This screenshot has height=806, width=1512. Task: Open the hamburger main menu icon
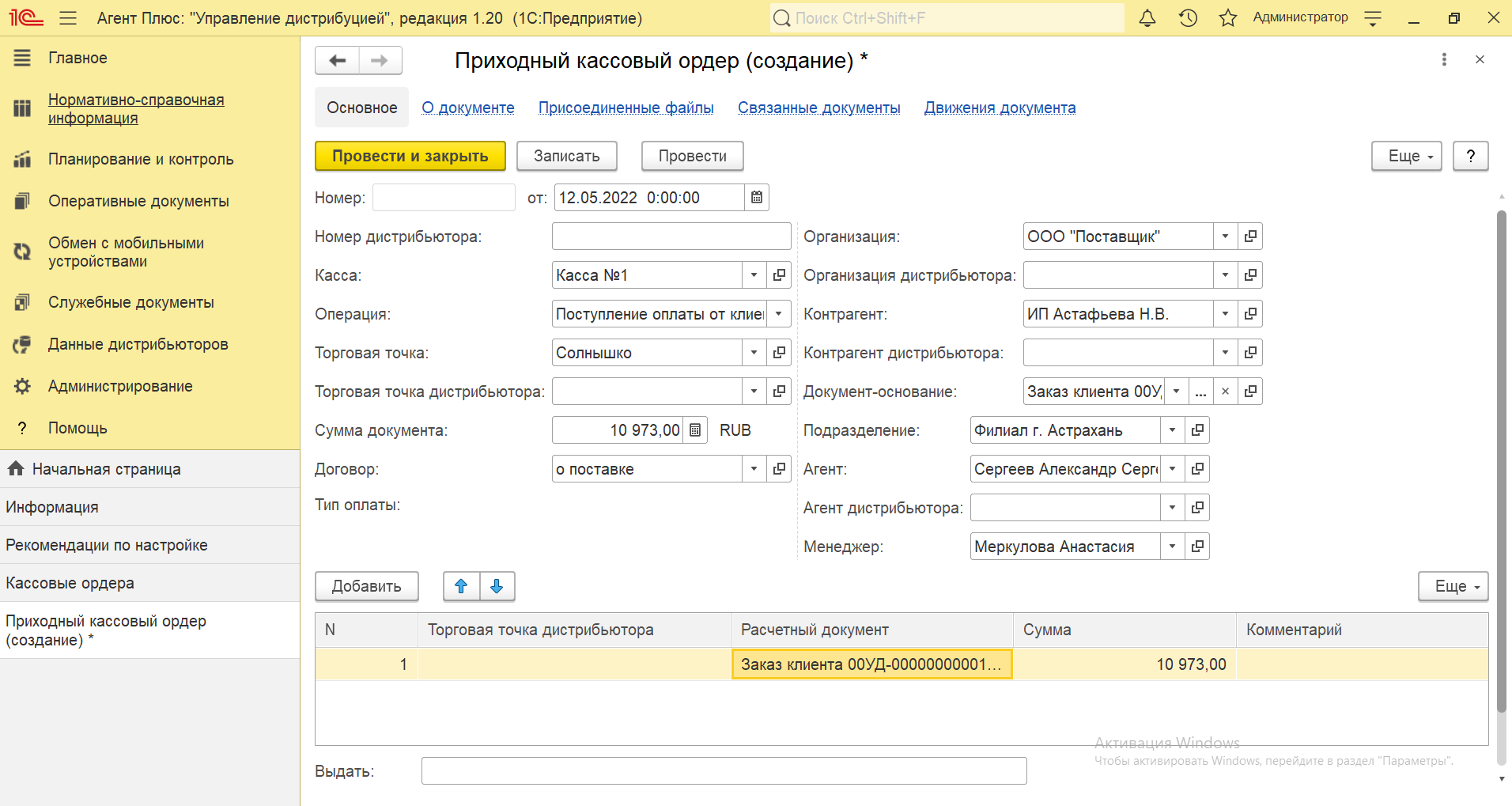pyautogui.click(x=68, y=18)
